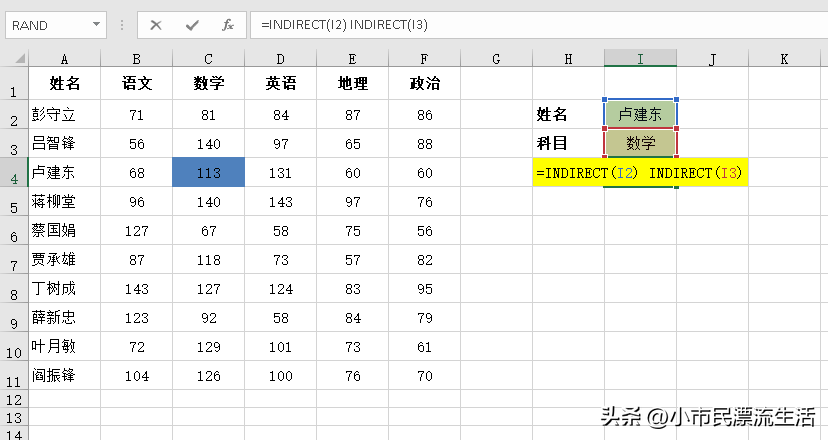This screenshot has width=828, height=440.
Task: Select row 12 header
Action: pos(14,399)
